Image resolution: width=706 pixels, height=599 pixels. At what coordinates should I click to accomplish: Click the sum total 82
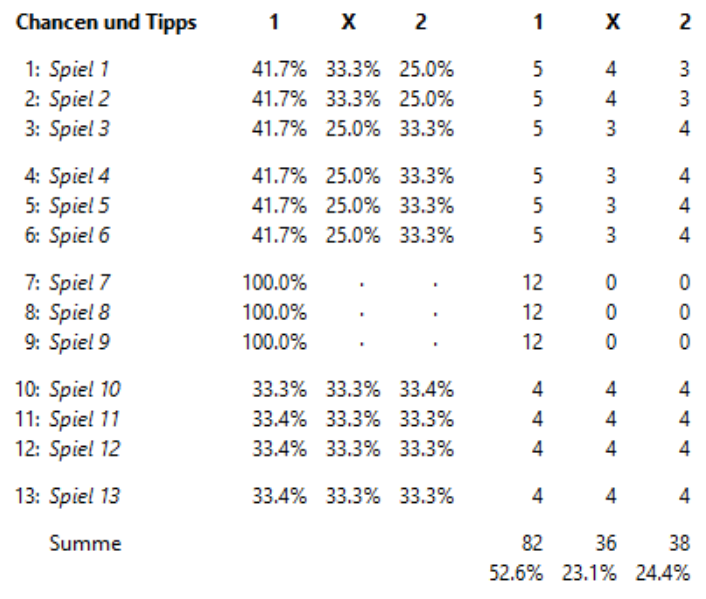(x=532, y=543)
